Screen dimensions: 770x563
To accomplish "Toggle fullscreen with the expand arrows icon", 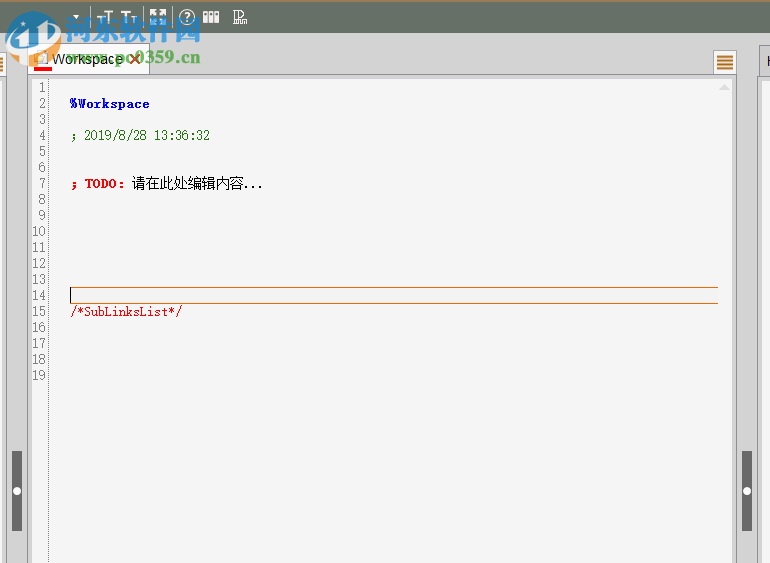I will [158, 17].
